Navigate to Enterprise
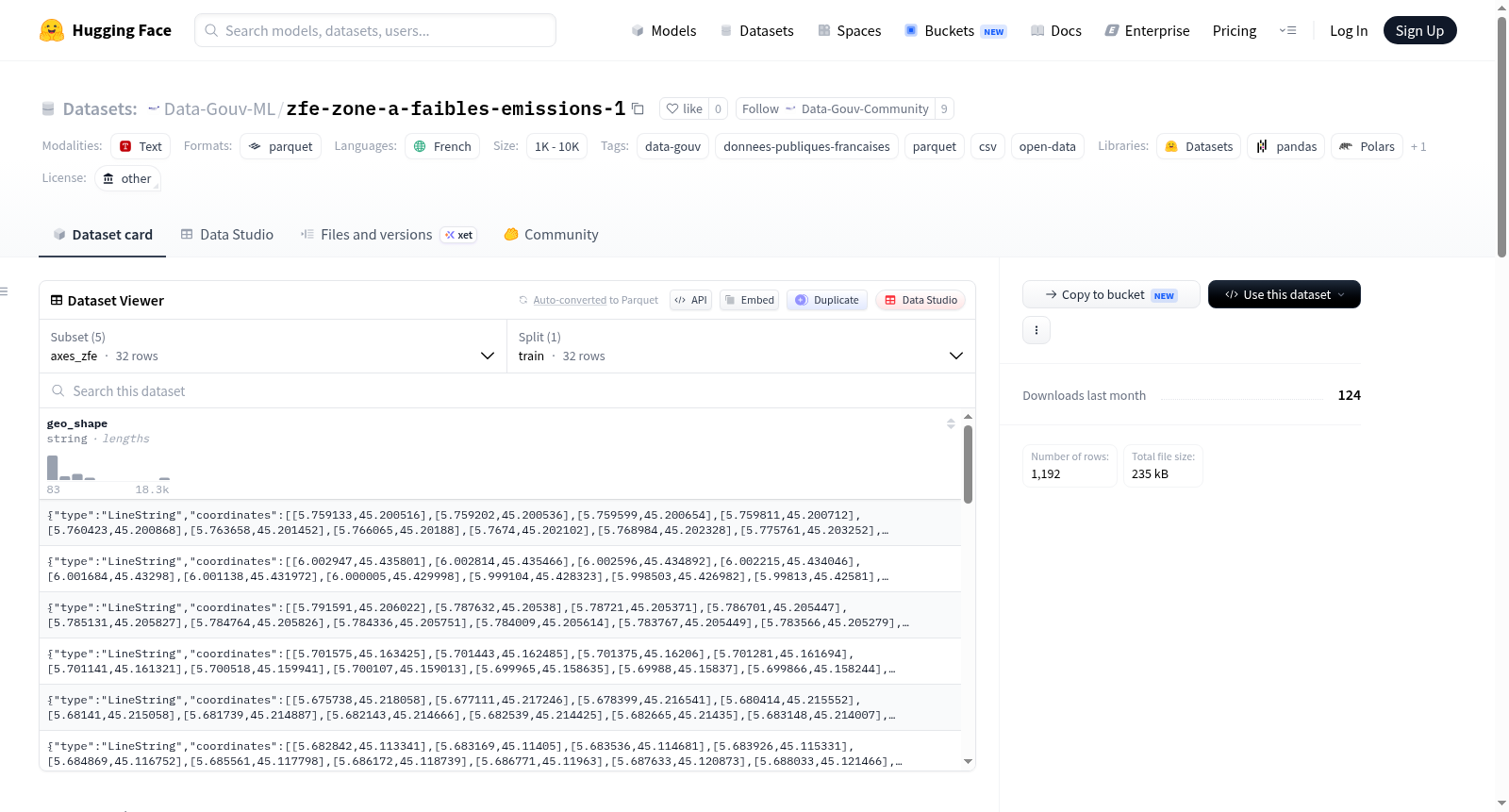This screenshot has height=812, width=1509. click(x=1147, y=30)
